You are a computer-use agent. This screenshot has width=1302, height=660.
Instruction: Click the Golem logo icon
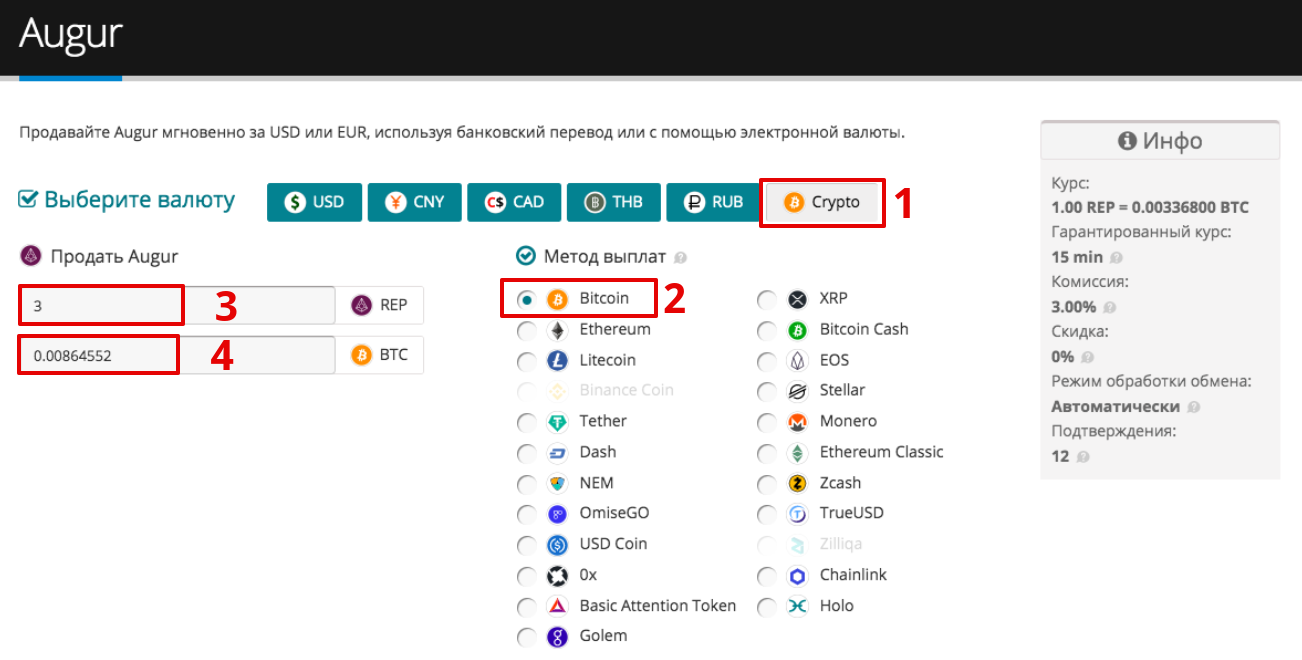(557, 637)
